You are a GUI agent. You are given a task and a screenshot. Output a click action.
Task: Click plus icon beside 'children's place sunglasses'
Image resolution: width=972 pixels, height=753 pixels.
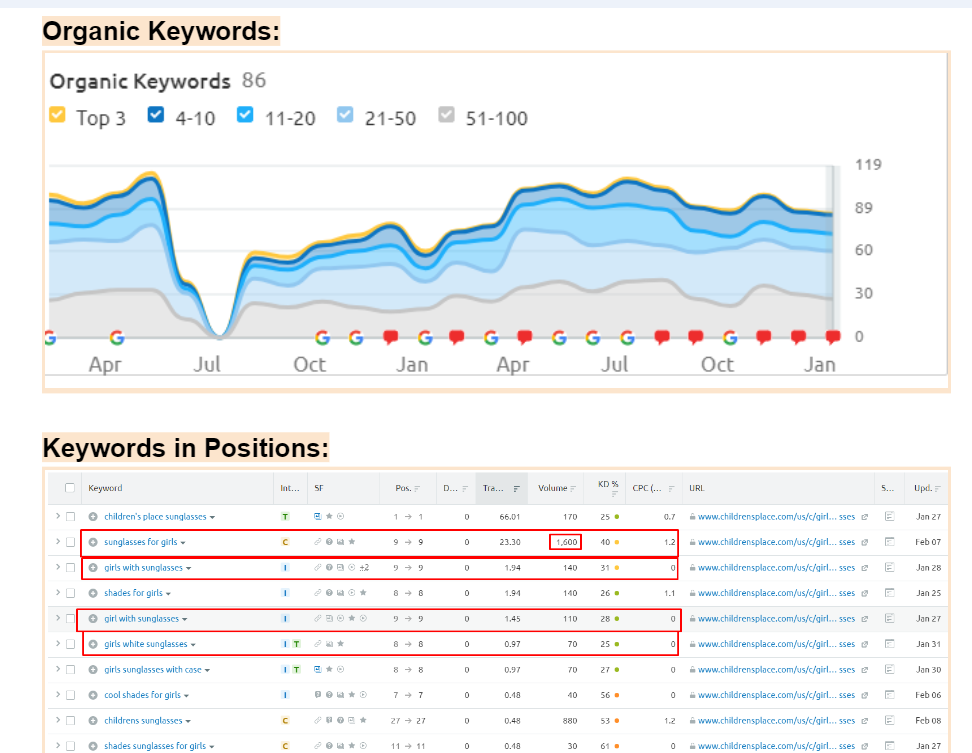point(93,516)
